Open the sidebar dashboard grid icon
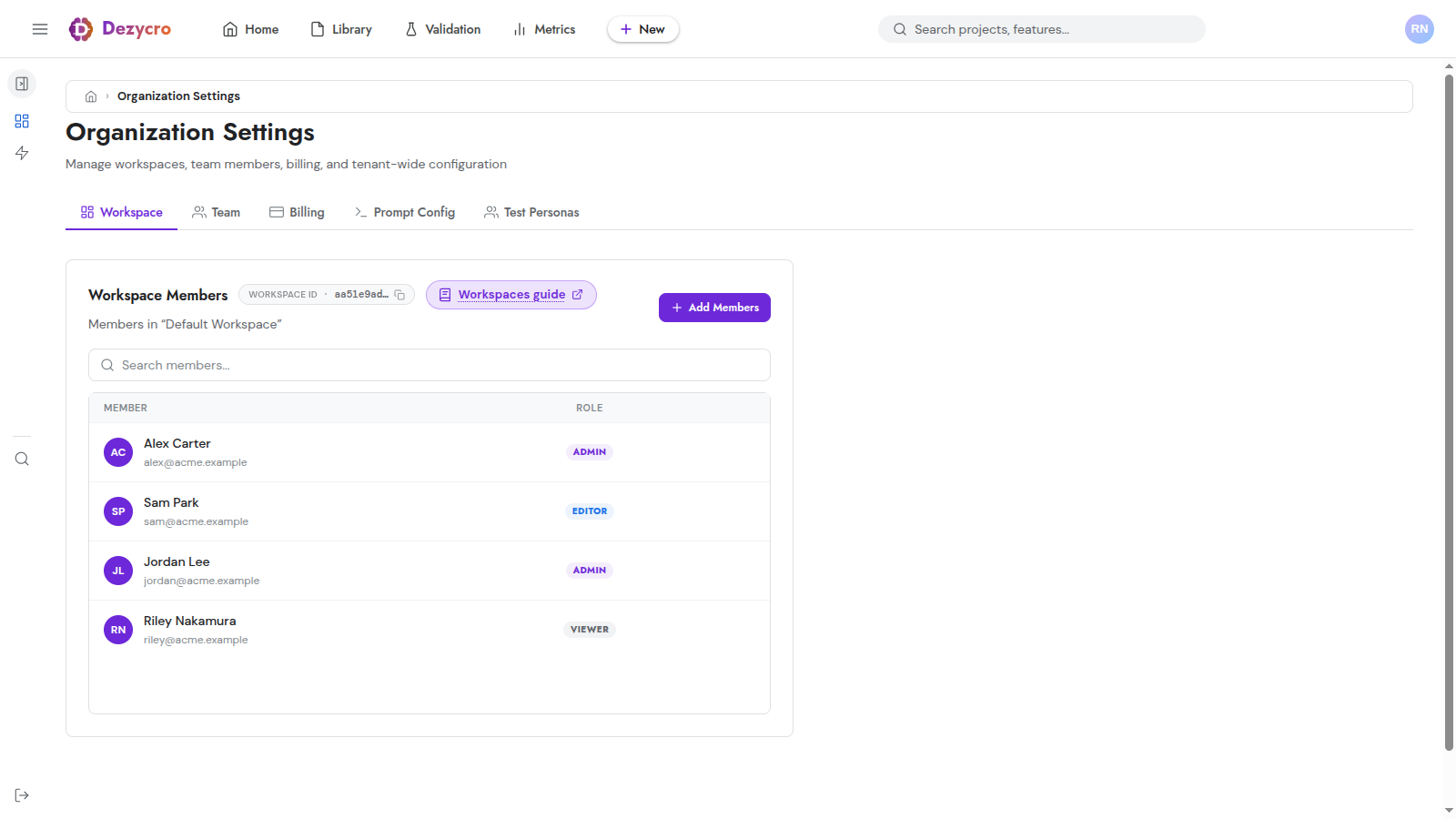 click(22, 121)
